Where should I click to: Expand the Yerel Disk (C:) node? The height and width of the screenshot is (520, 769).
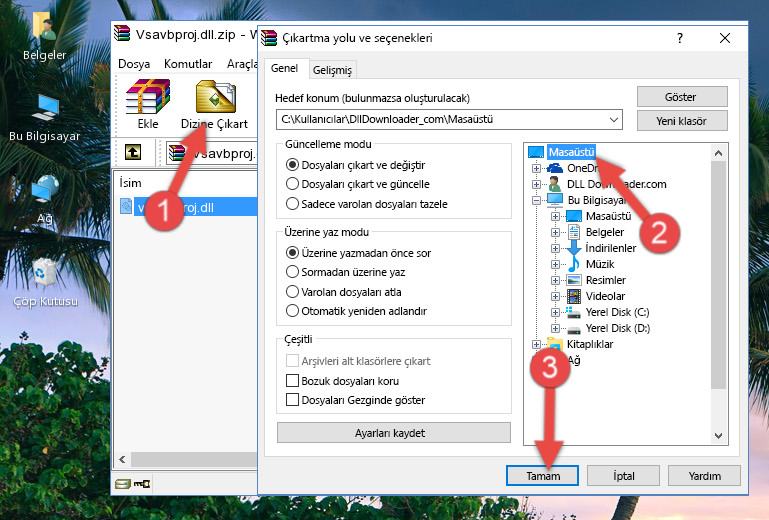pyautogui.click(x=555, y=312)
